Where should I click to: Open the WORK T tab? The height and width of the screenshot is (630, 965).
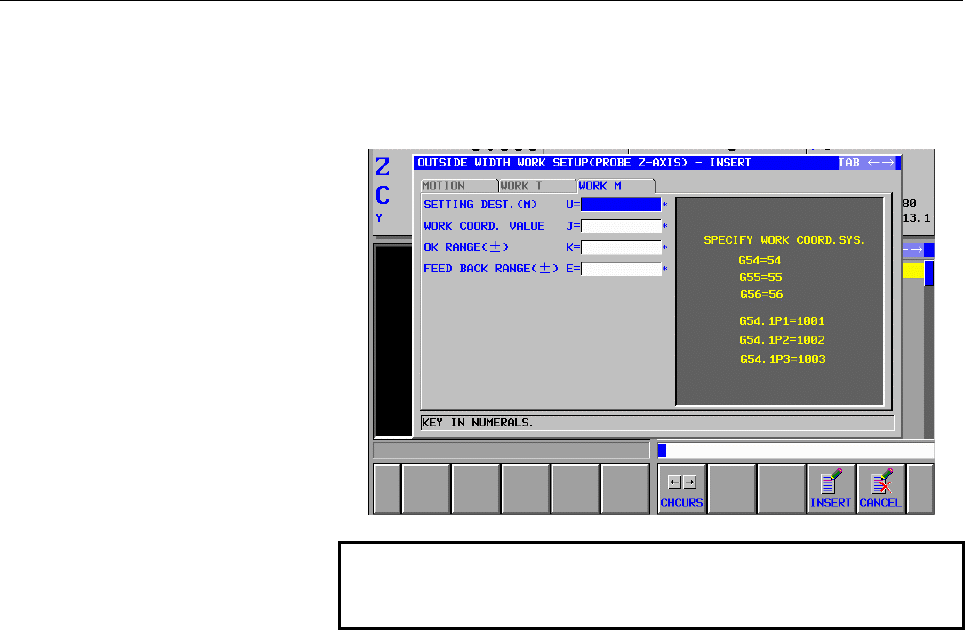(x=537, y=186)
